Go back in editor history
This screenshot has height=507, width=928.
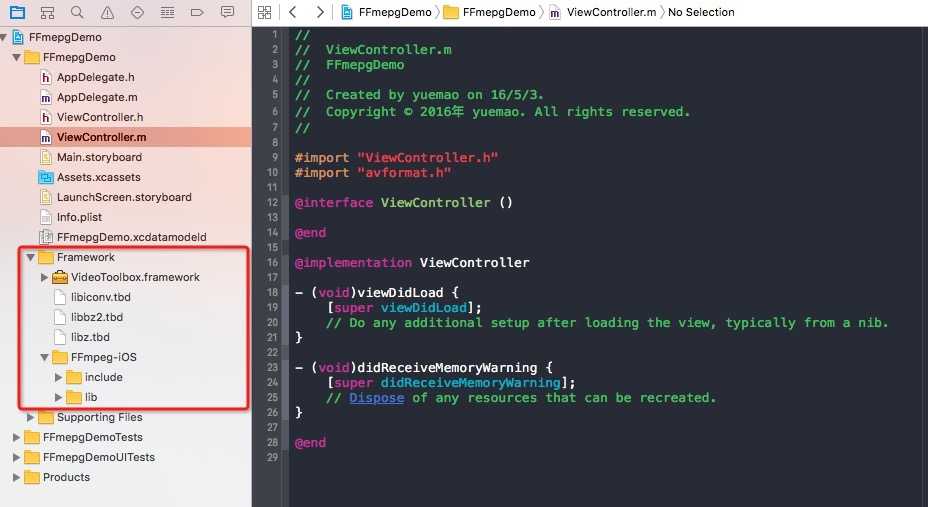pos(292,12)
